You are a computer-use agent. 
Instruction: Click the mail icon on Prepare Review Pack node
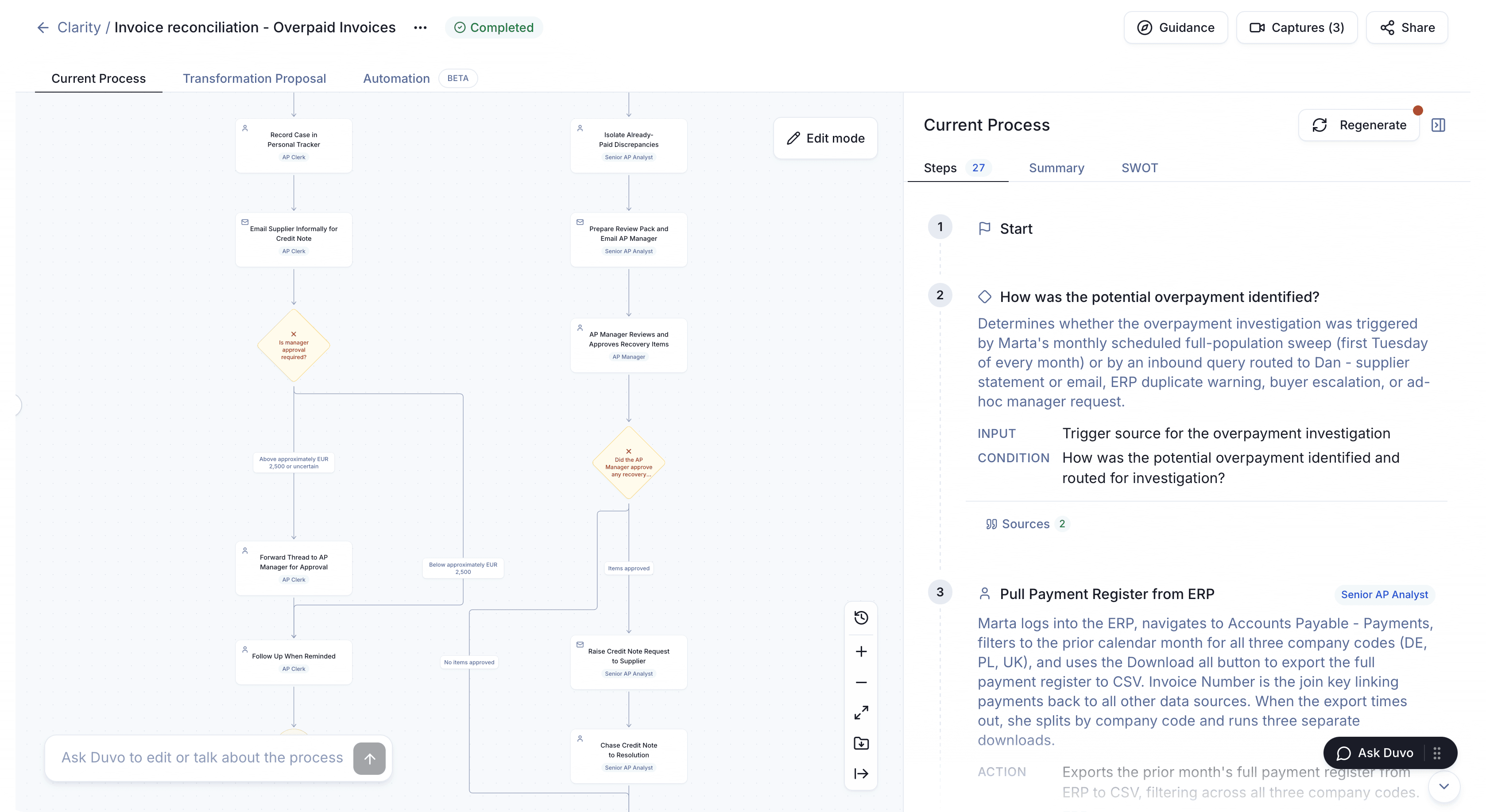pyautogui.click(x=580, y=222)
